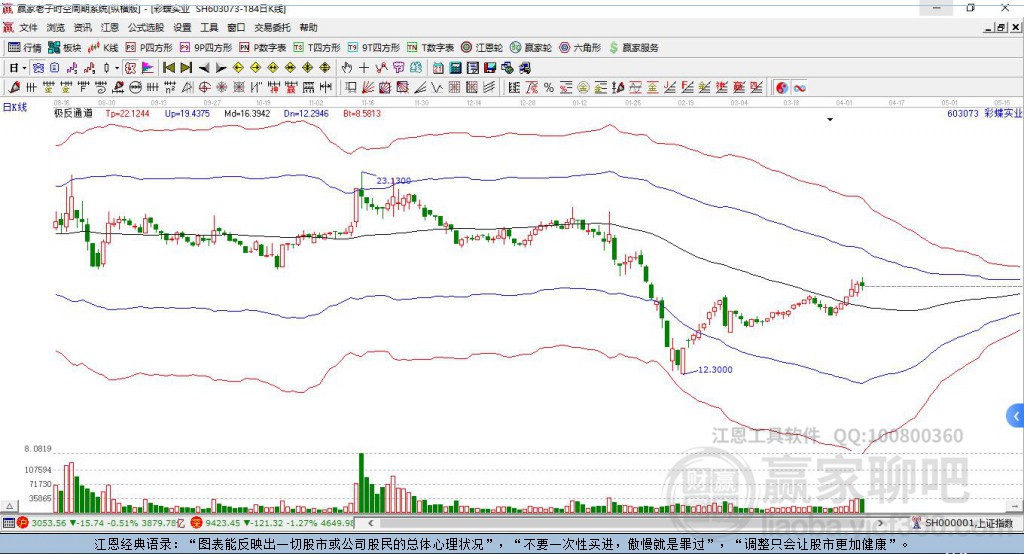Restore the inner chart window
This screenshot has width=1024, height=554.
[1002, 27]
